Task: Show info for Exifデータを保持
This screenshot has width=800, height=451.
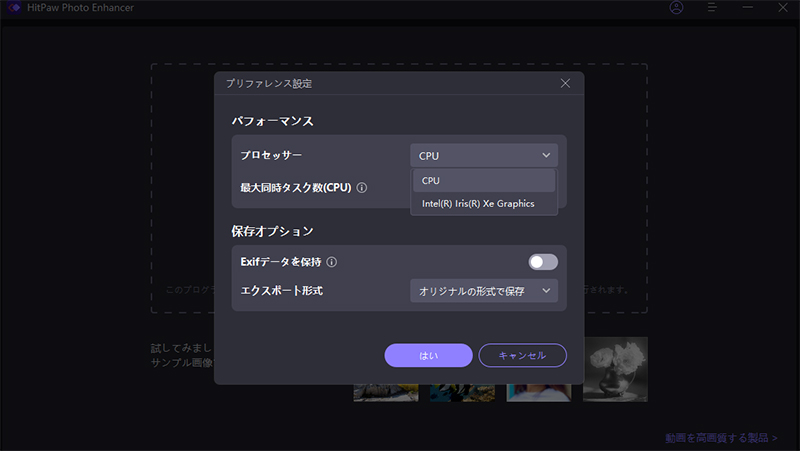Action: point(332,262)
